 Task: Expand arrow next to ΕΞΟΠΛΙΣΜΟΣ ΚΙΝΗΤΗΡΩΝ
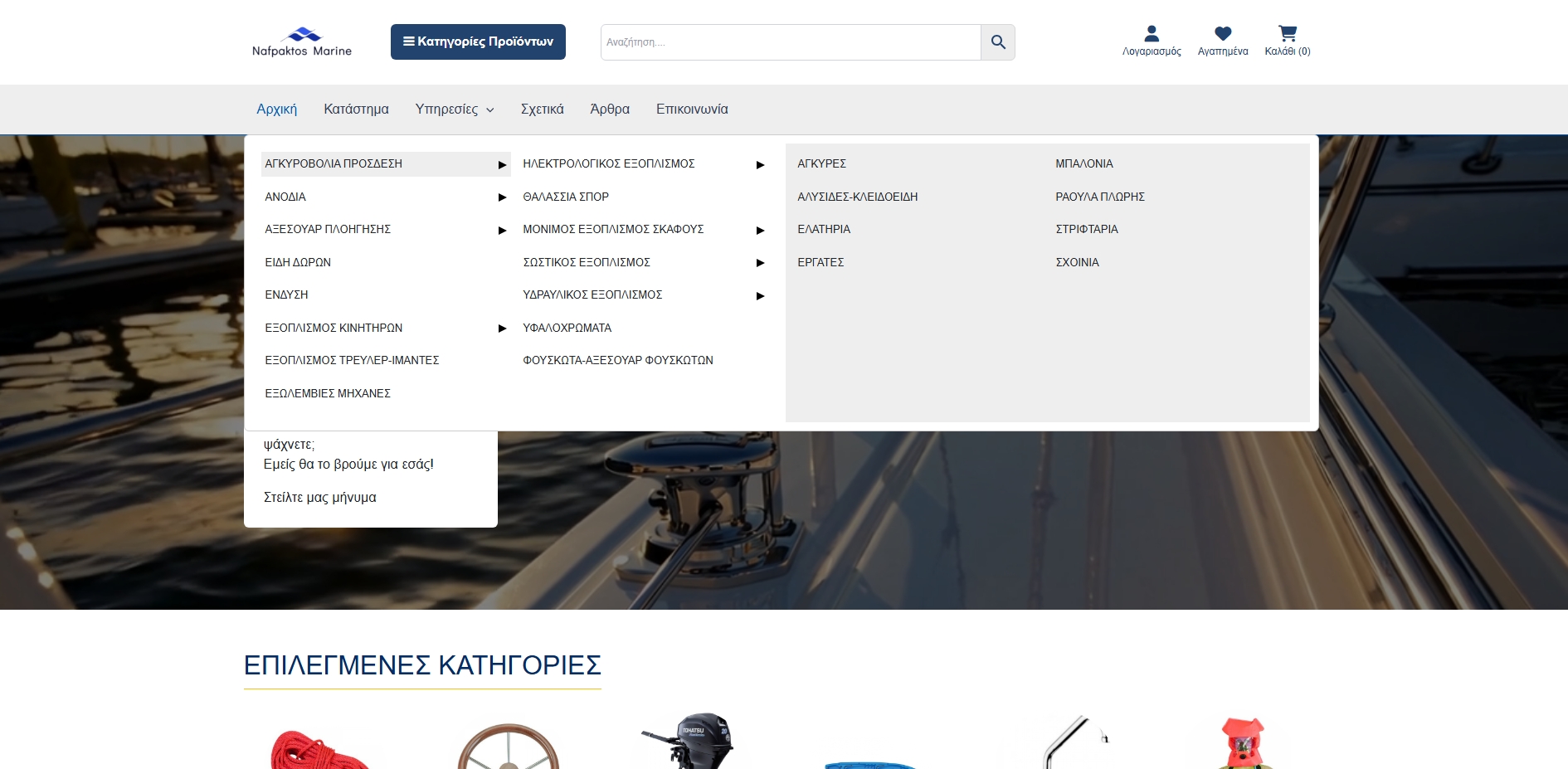tap(502, 329)
